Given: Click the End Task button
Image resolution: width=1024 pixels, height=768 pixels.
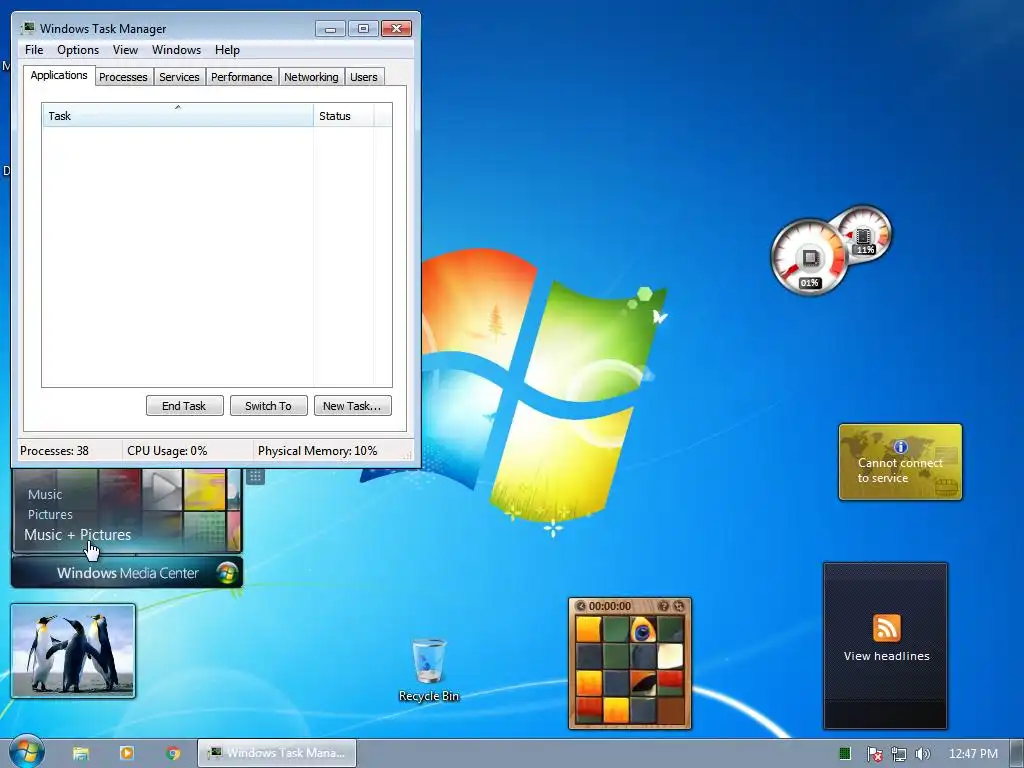Looking at the screenshot, I should tap(184, 406).
